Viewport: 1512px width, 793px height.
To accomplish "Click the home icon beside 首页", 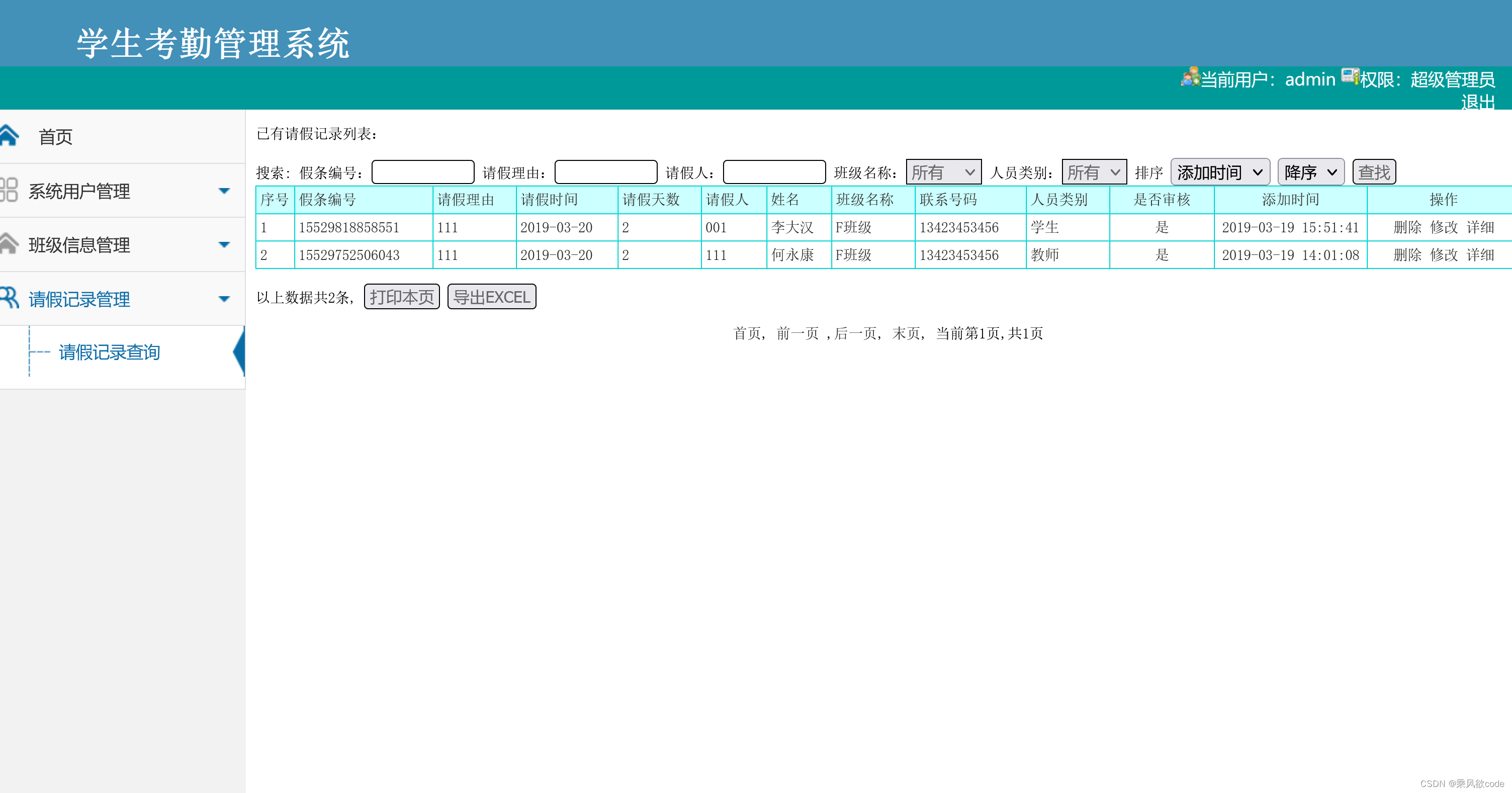I will (10, 136).
